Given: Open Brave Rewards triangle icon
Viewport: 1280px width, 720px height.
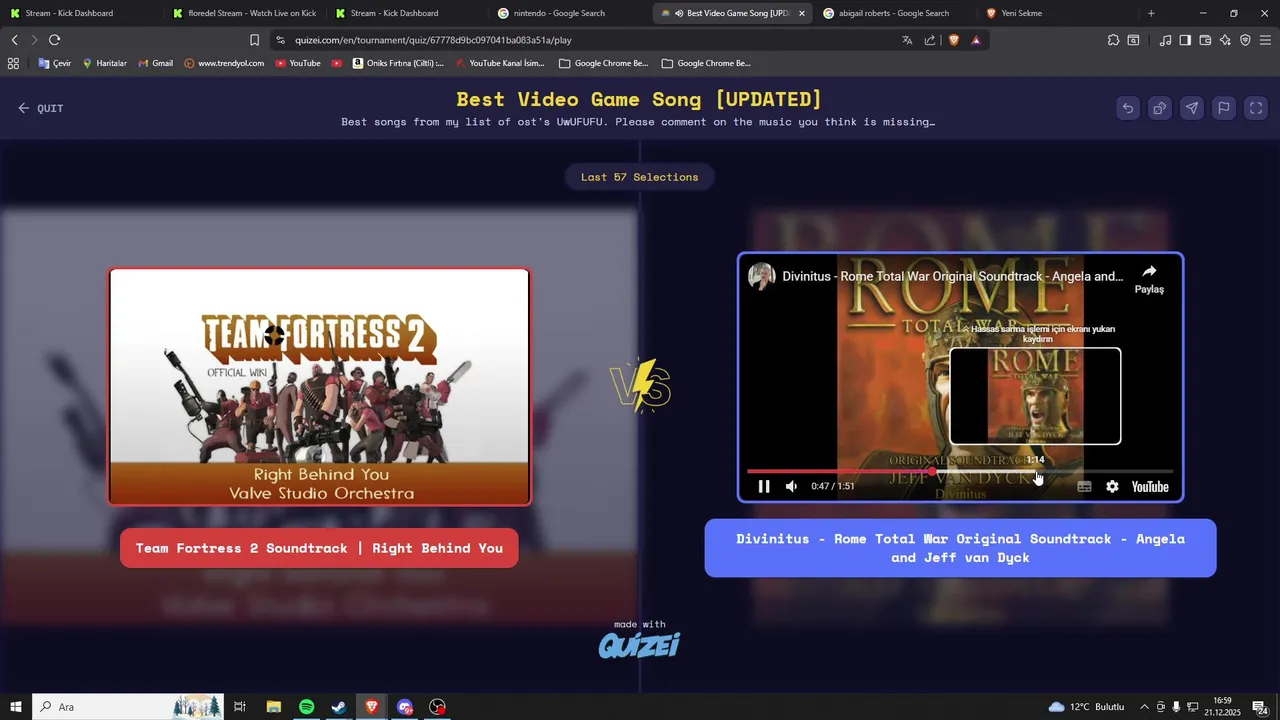Looking at the screenshot, I should 975,40.
